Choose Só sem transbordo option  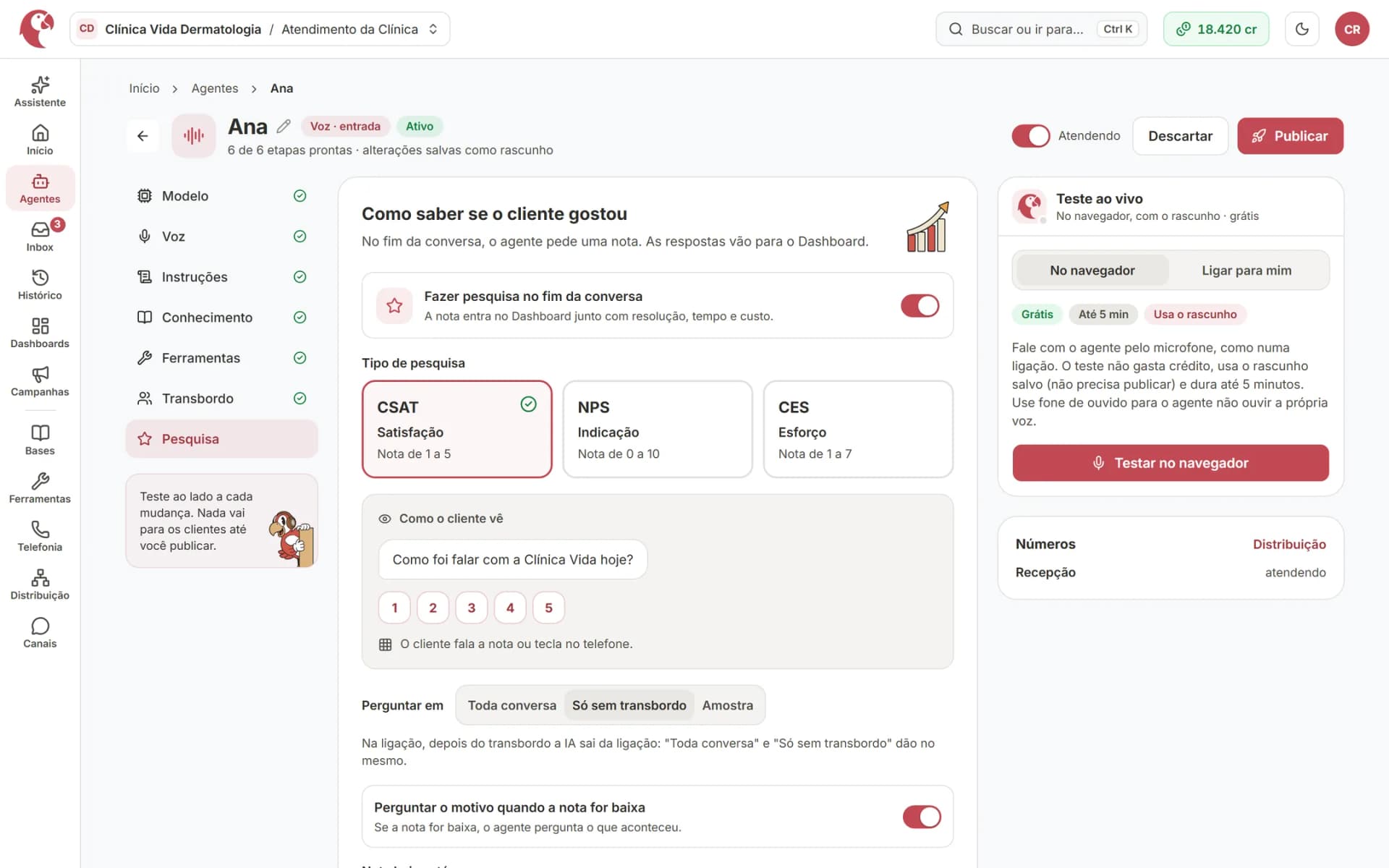(x=629, y=705)
